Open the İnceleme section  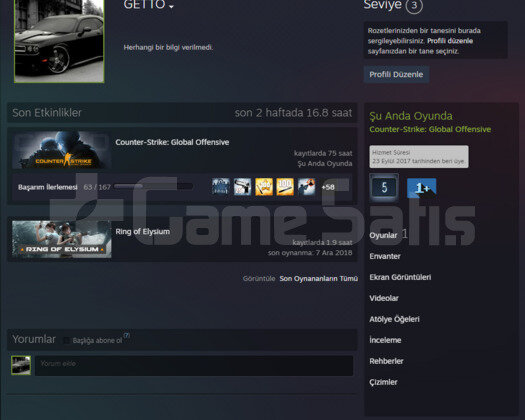click(x=385, y=340)
